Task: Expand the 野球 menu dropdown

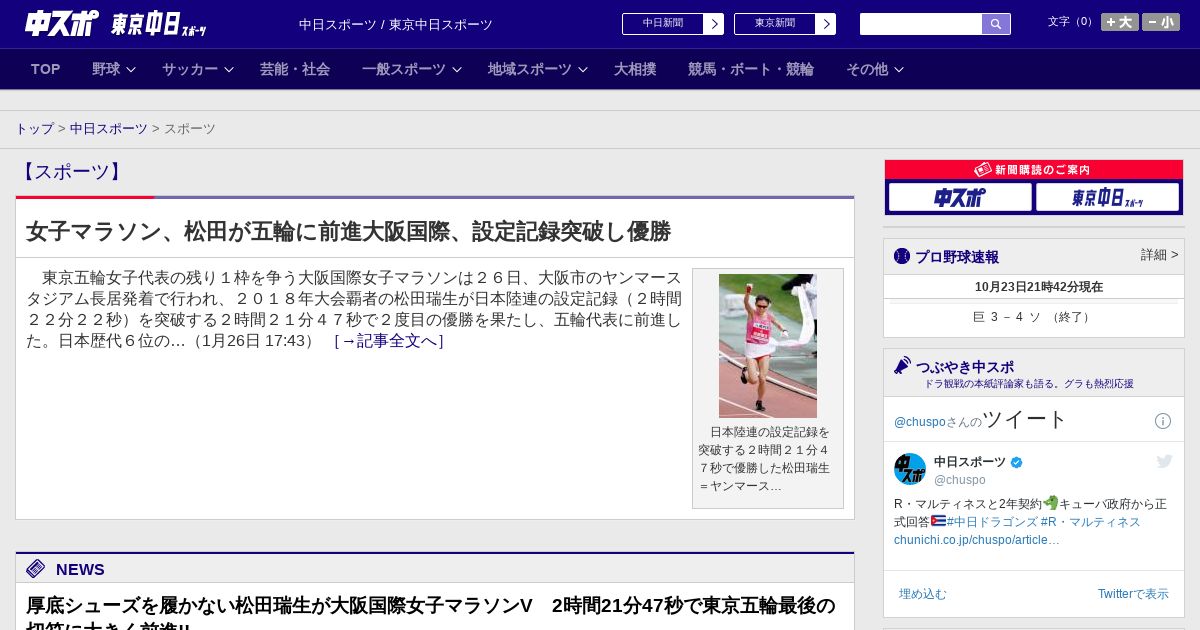Action: click(113, 69)
